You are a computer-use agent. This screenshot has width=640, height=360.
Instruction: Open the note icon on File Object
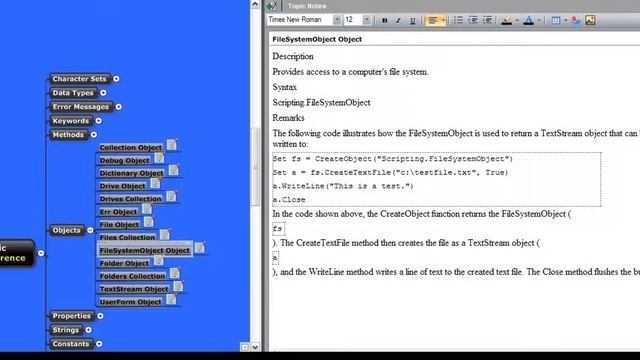(149, 222)
